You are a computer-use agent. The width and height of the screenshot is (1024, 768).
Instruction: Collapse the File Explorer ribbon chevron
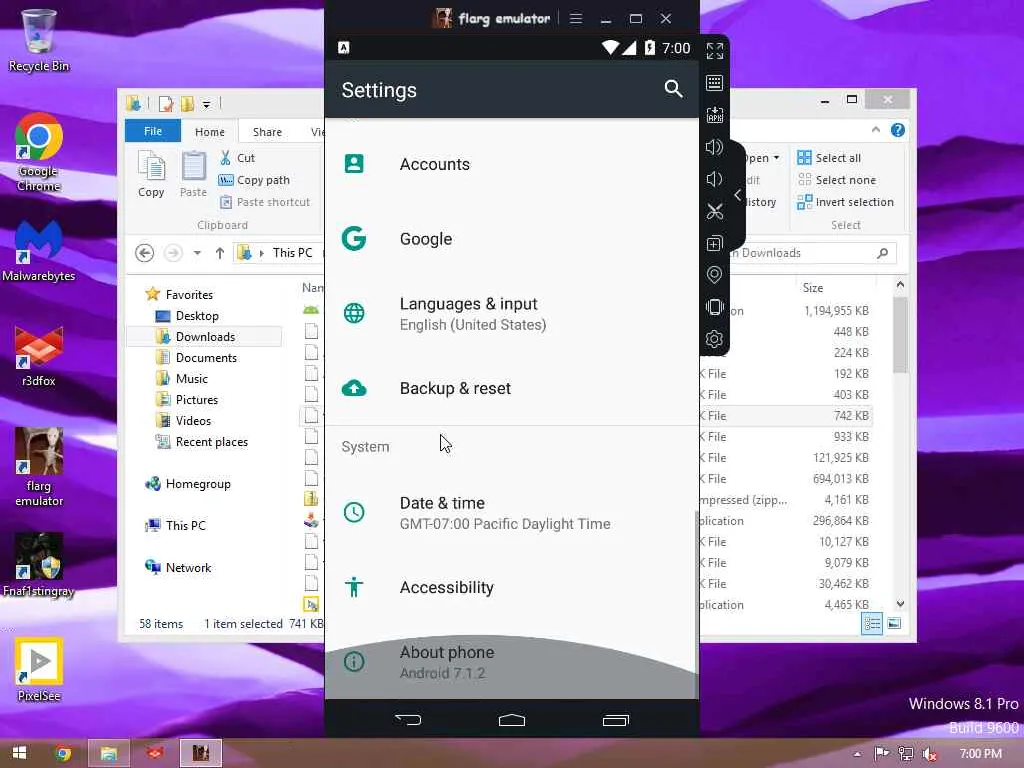(876, 130)
